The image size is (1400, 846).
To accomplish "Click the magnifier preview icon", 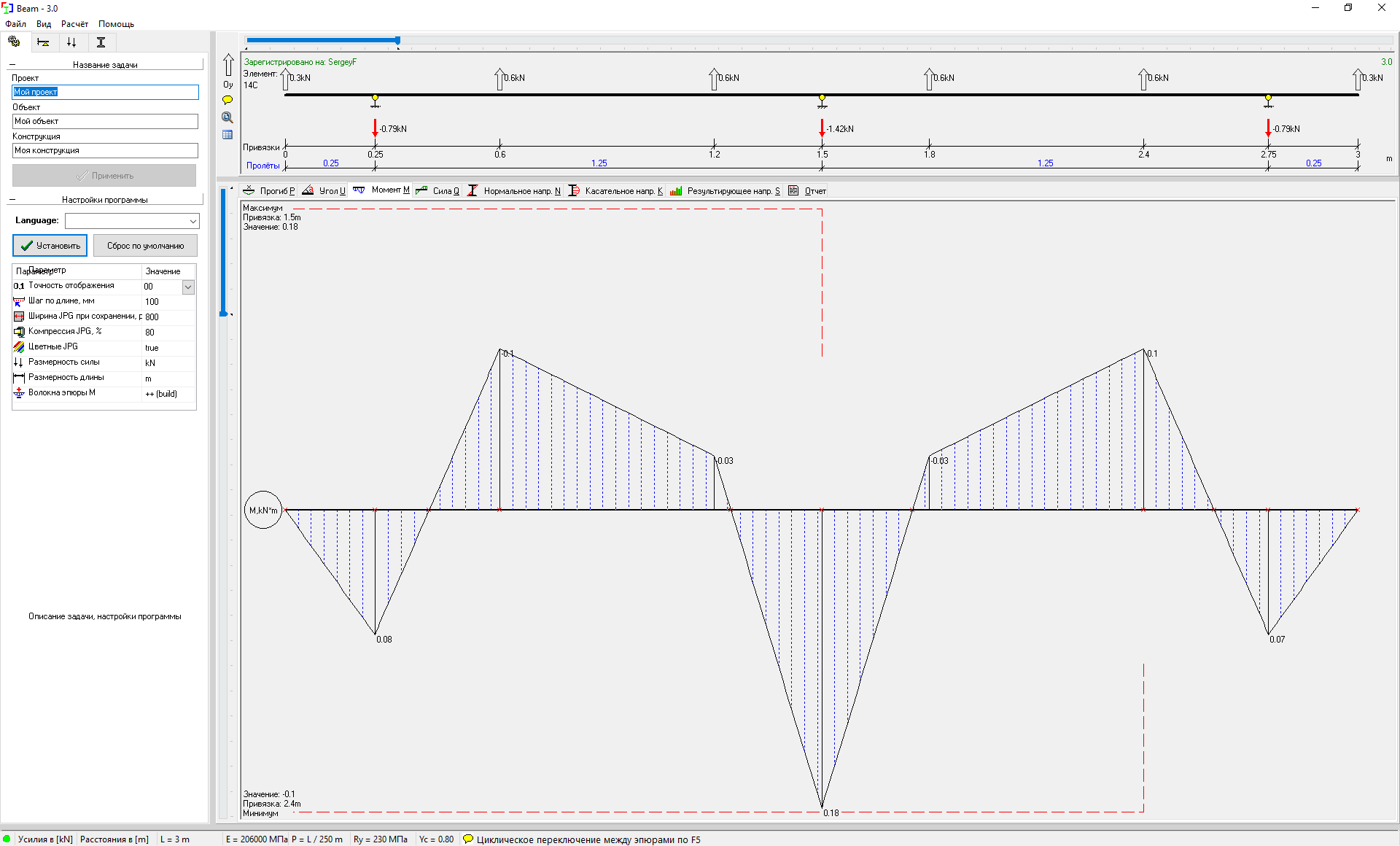I will [227, 117].
